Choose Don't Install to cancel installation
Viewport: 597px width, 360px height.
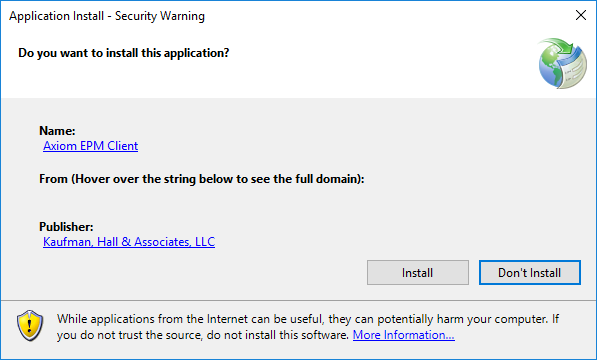530,272
